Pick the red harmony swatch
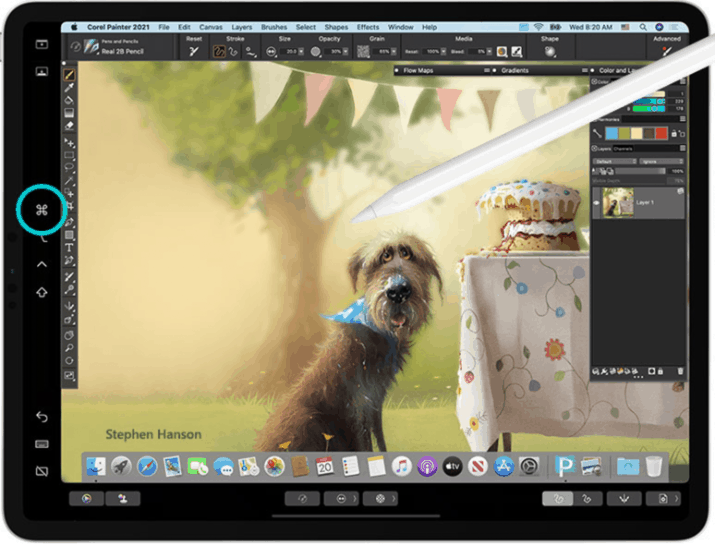This screenshot has height=546, width=715. 661,133
